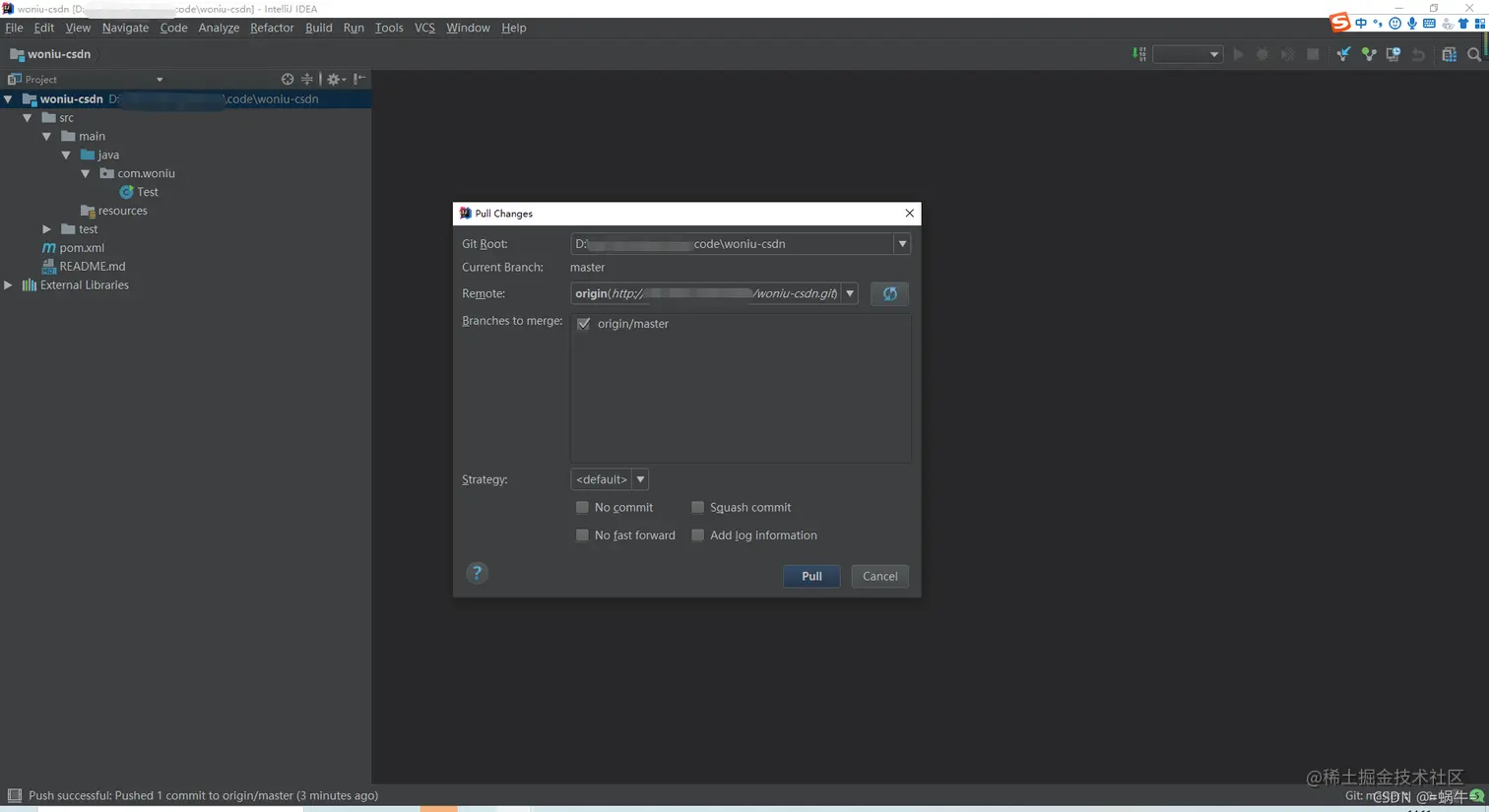
Task: Click Collapse All icon in Project panel
Action: click(x=307, y=79)
